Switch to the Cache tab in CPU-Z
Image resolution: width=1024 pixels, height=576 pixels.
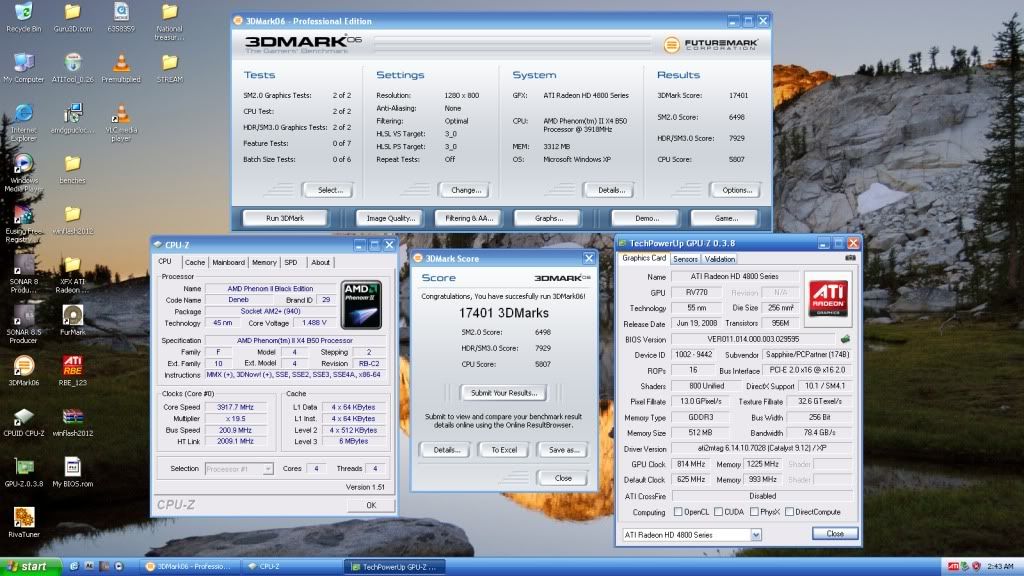coord(195,263)
